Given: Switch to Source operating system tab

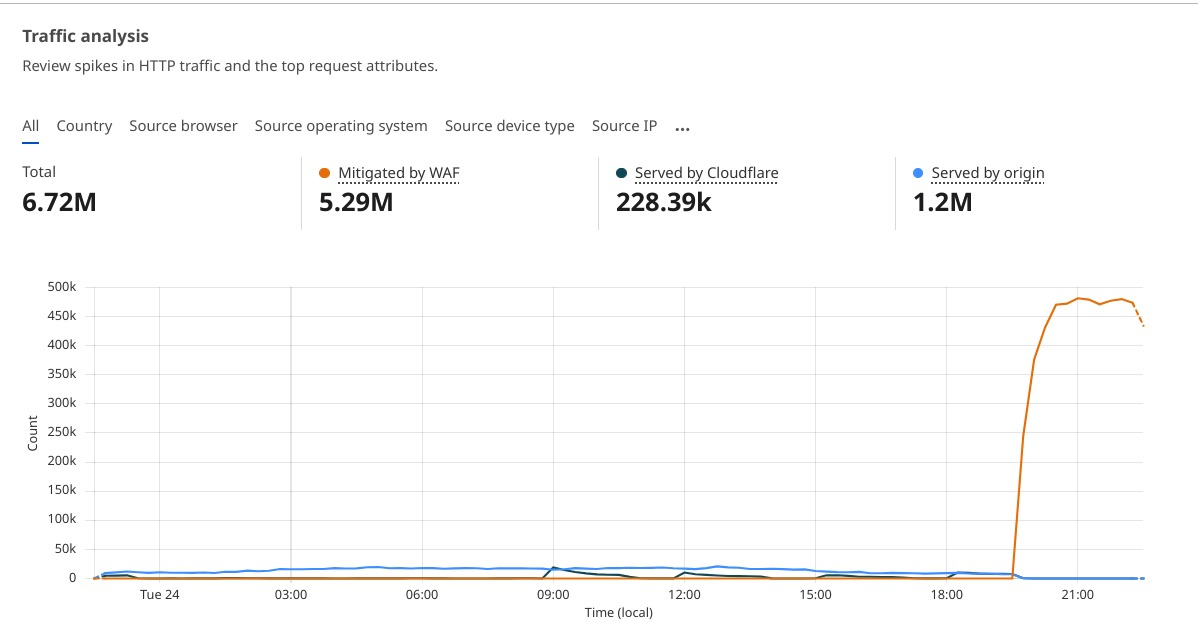Looking at the screenshot, I should click(x=341, y=126).
